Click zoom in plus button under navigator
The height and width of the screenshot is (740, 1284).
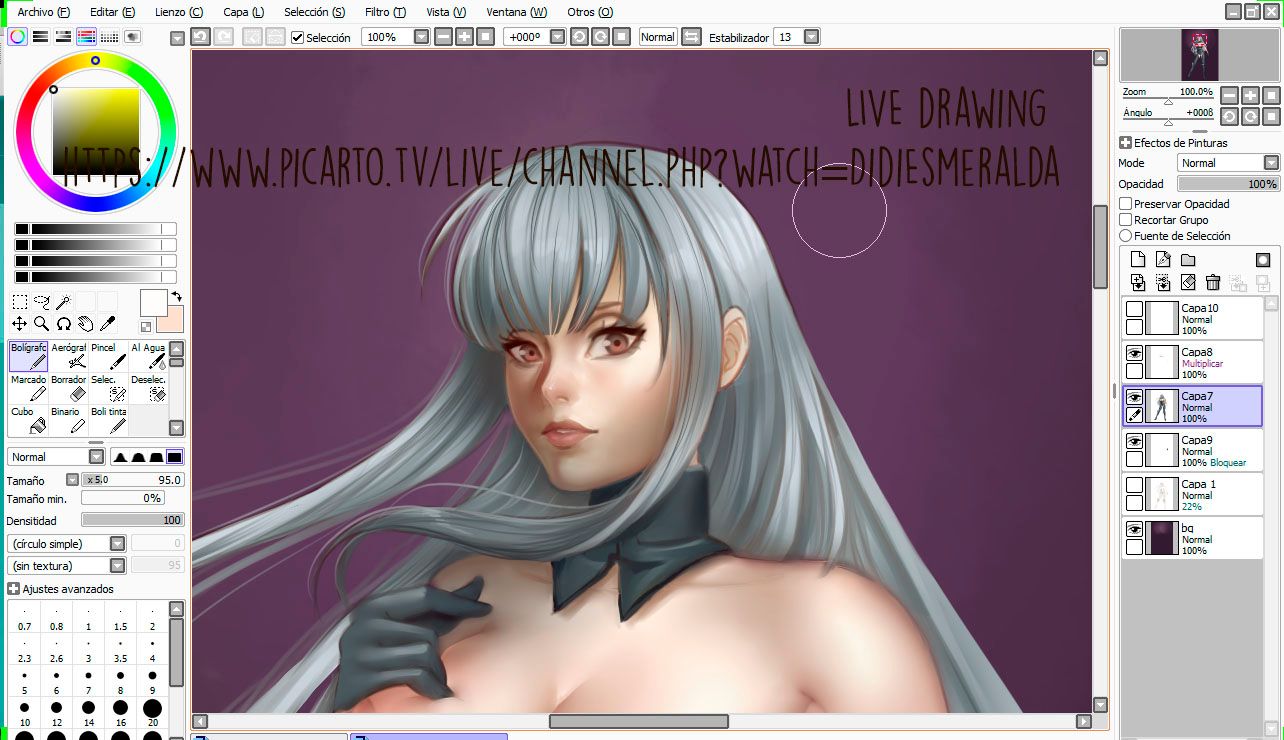(1250, 95)
